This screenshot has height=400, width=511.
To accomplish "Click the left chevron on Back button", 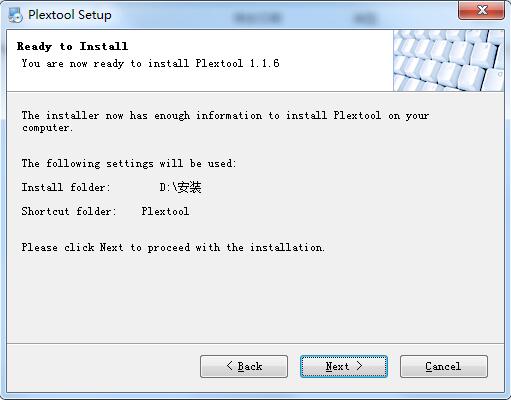I will (230, 366).
